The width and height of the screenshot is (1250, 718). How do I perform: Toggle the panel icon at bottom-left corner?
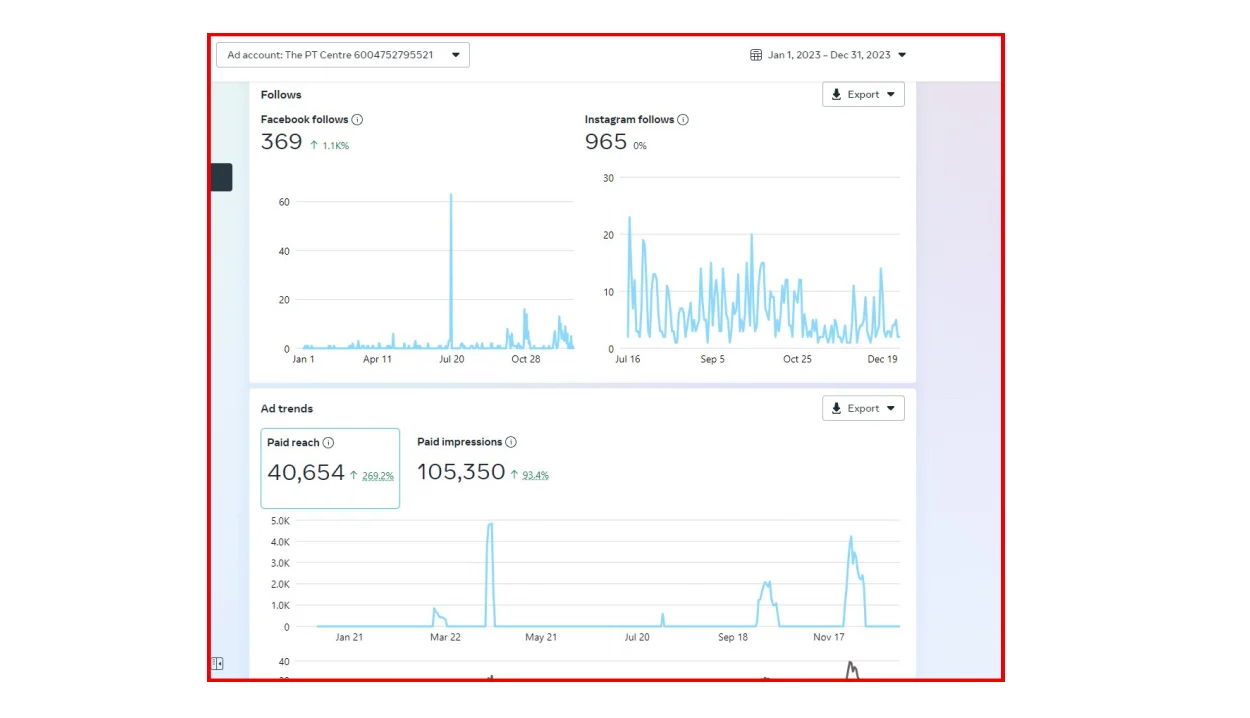coord(217,663)
